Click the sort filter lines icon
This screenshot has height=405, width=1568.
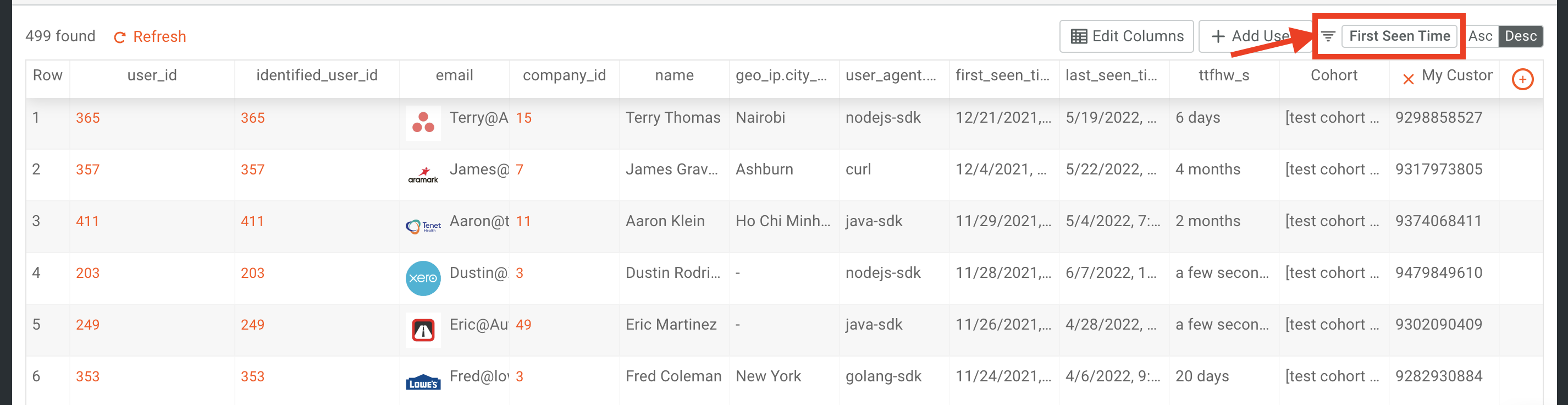click(1328, 36)
